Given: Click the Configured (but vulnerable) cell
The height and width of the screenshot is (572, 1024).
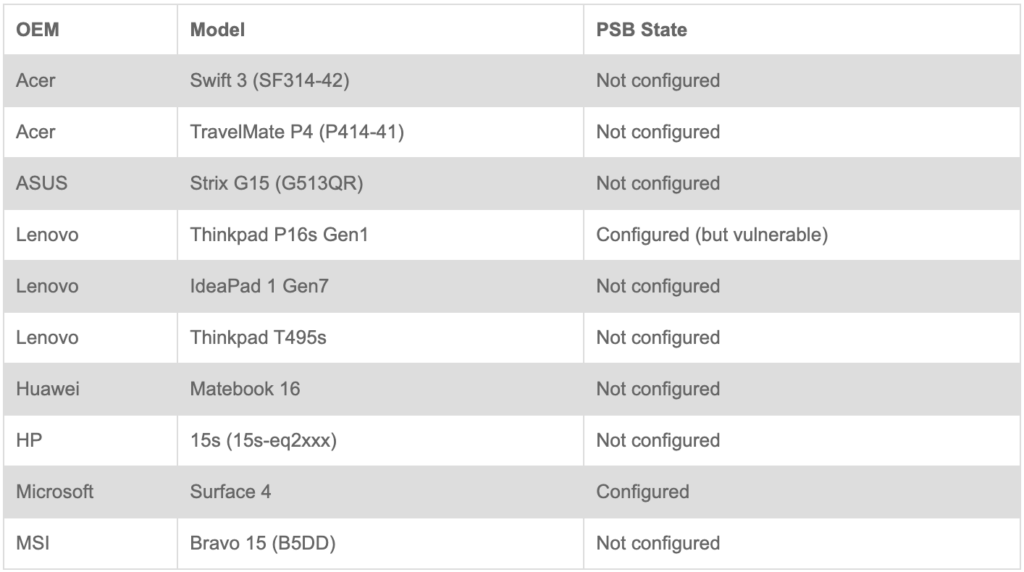Looking at the screenshot, I should click(x=712, y=235).
